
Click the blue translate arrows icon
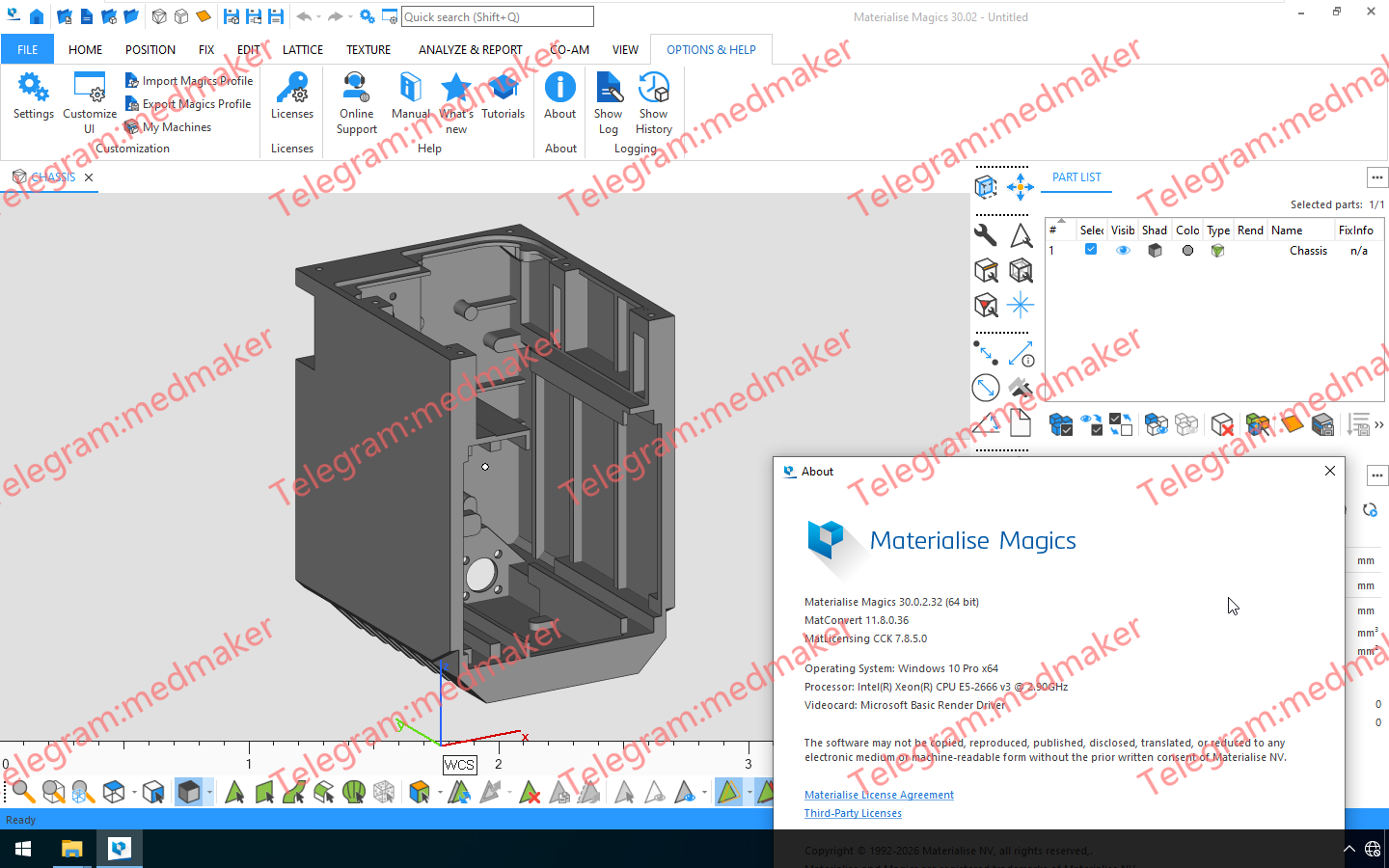click(x=1021, y=186)
